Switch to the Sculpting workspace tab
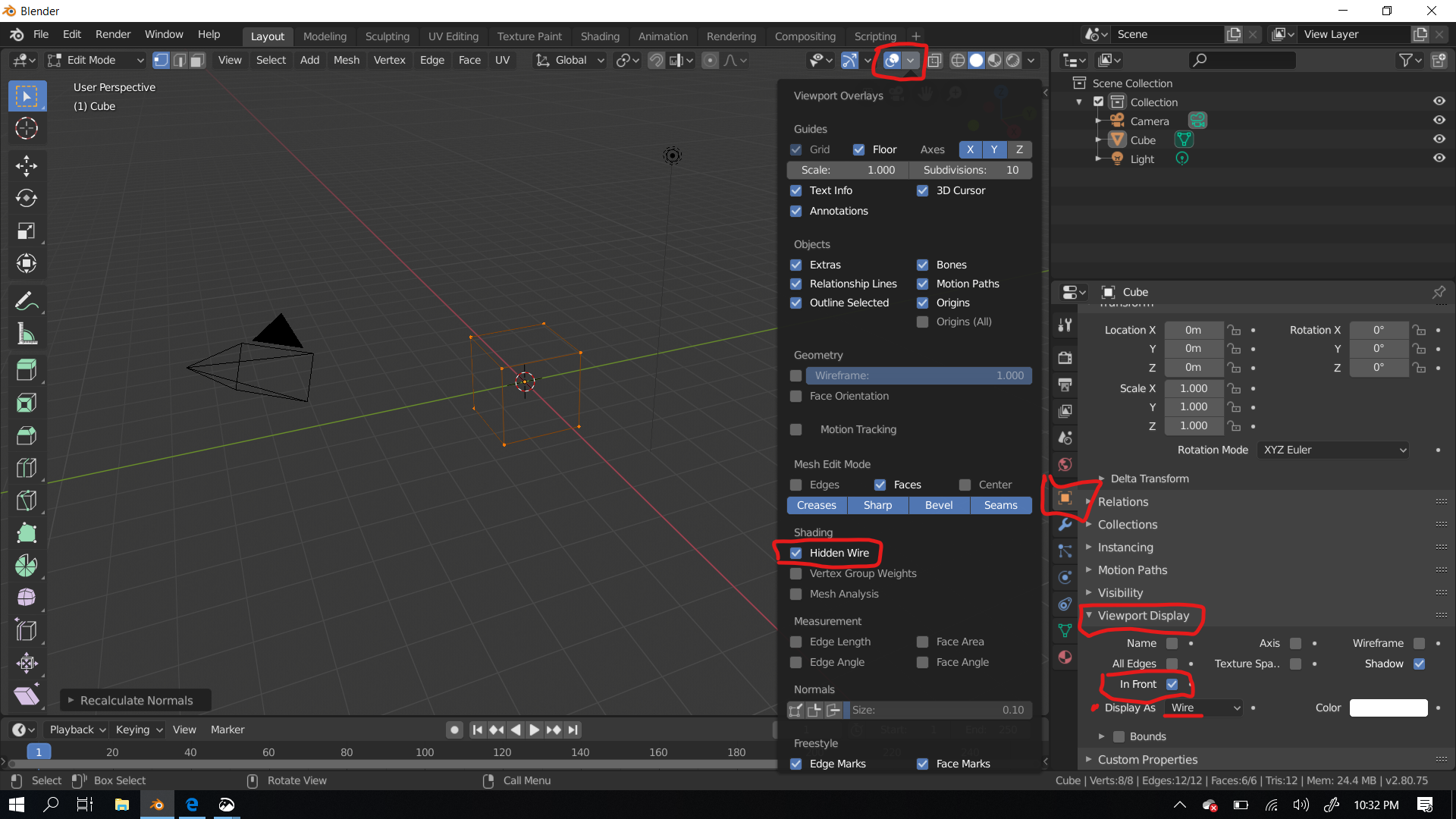 click(x=387, y=36)
